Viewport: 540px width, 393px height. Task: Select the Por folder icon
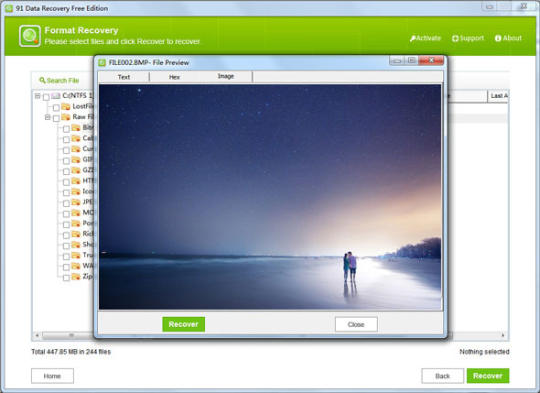76,224
